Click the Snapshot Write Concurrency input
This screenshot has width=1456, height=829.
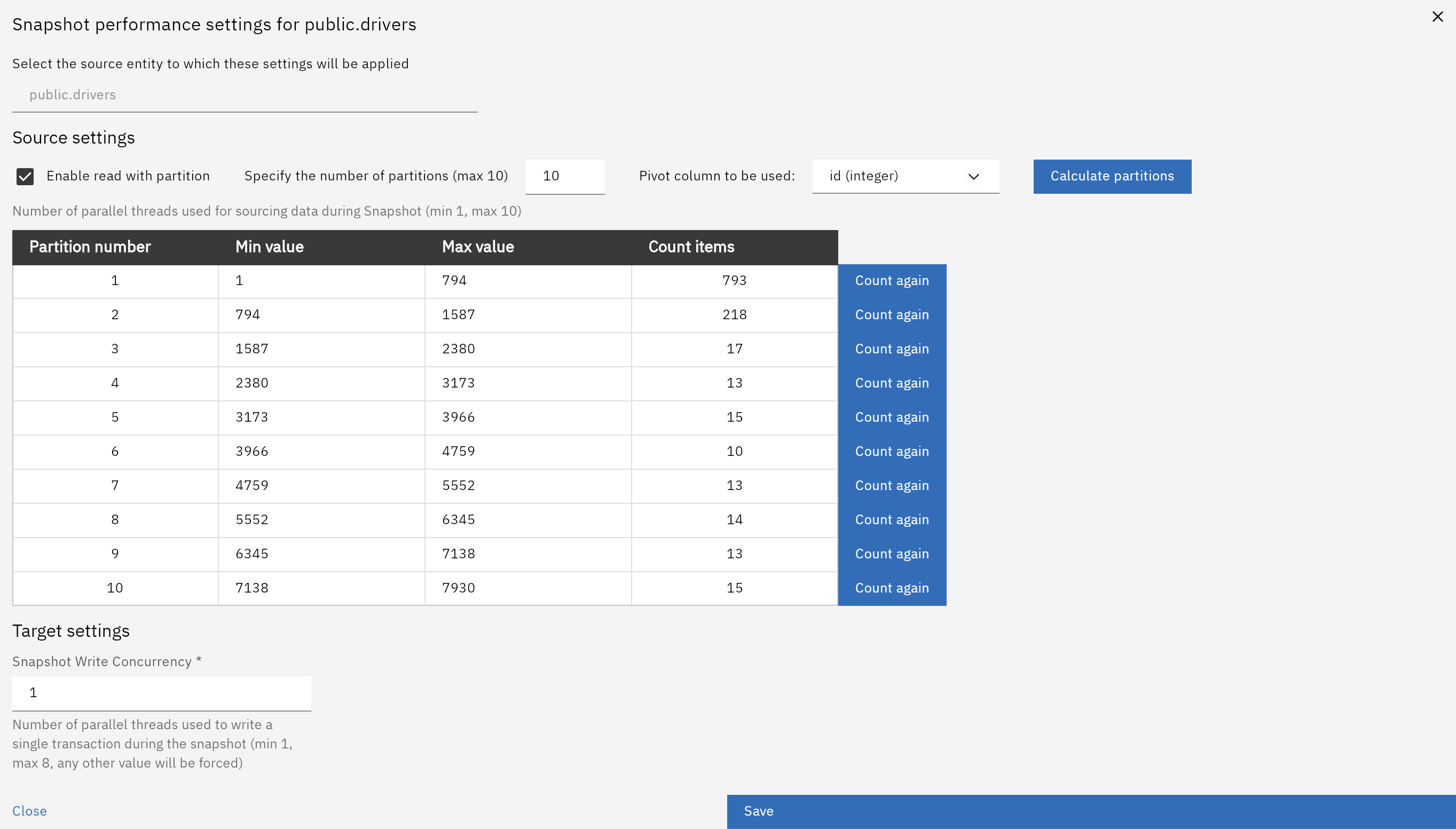click(161, 693)
